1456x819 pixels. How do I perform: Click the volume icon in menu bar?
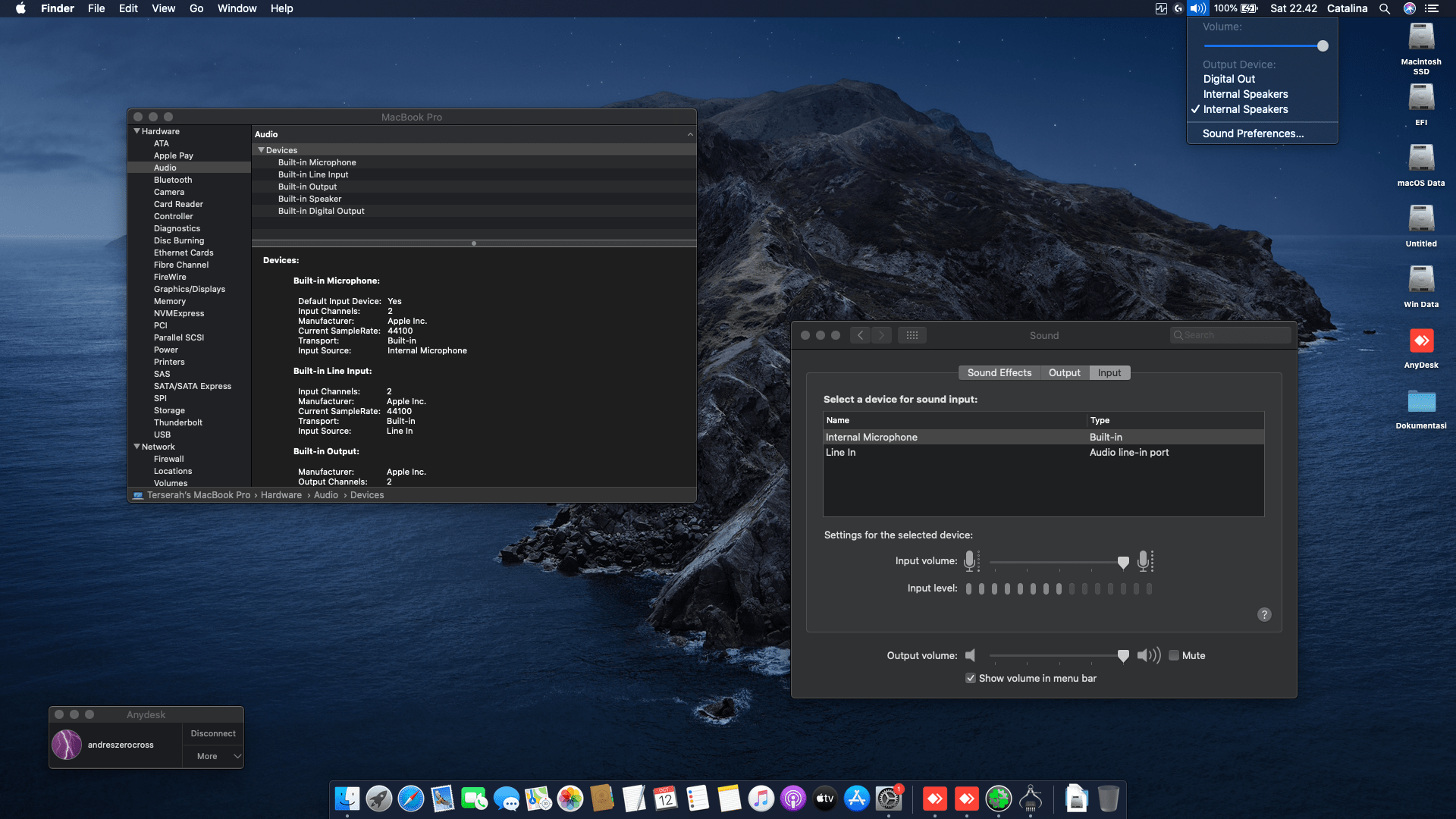[x=1198, y=8]
